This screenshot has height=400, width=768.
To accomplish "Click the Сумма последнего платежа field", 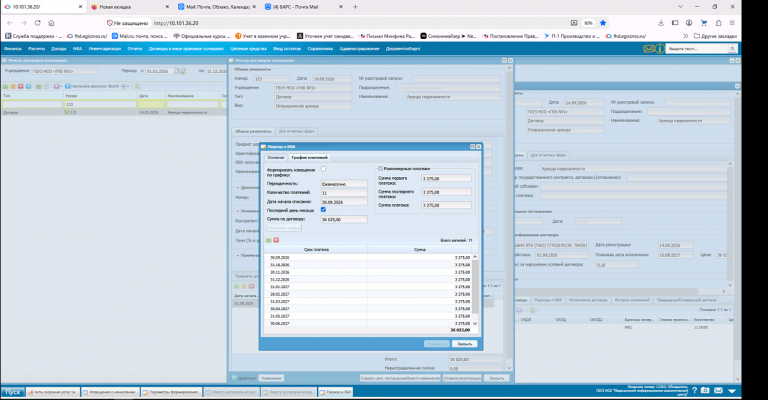I will pos(446,192).
